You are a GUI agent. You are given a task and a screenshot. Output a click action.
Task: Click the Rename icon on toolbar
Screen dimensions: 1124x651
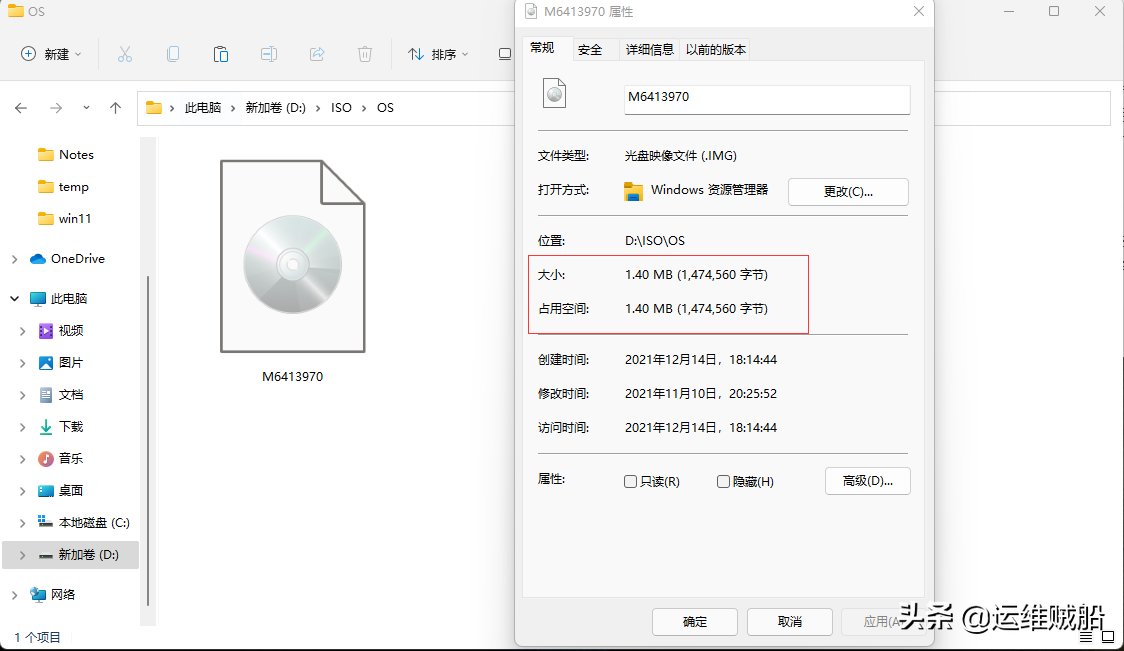tap(268, 53)
